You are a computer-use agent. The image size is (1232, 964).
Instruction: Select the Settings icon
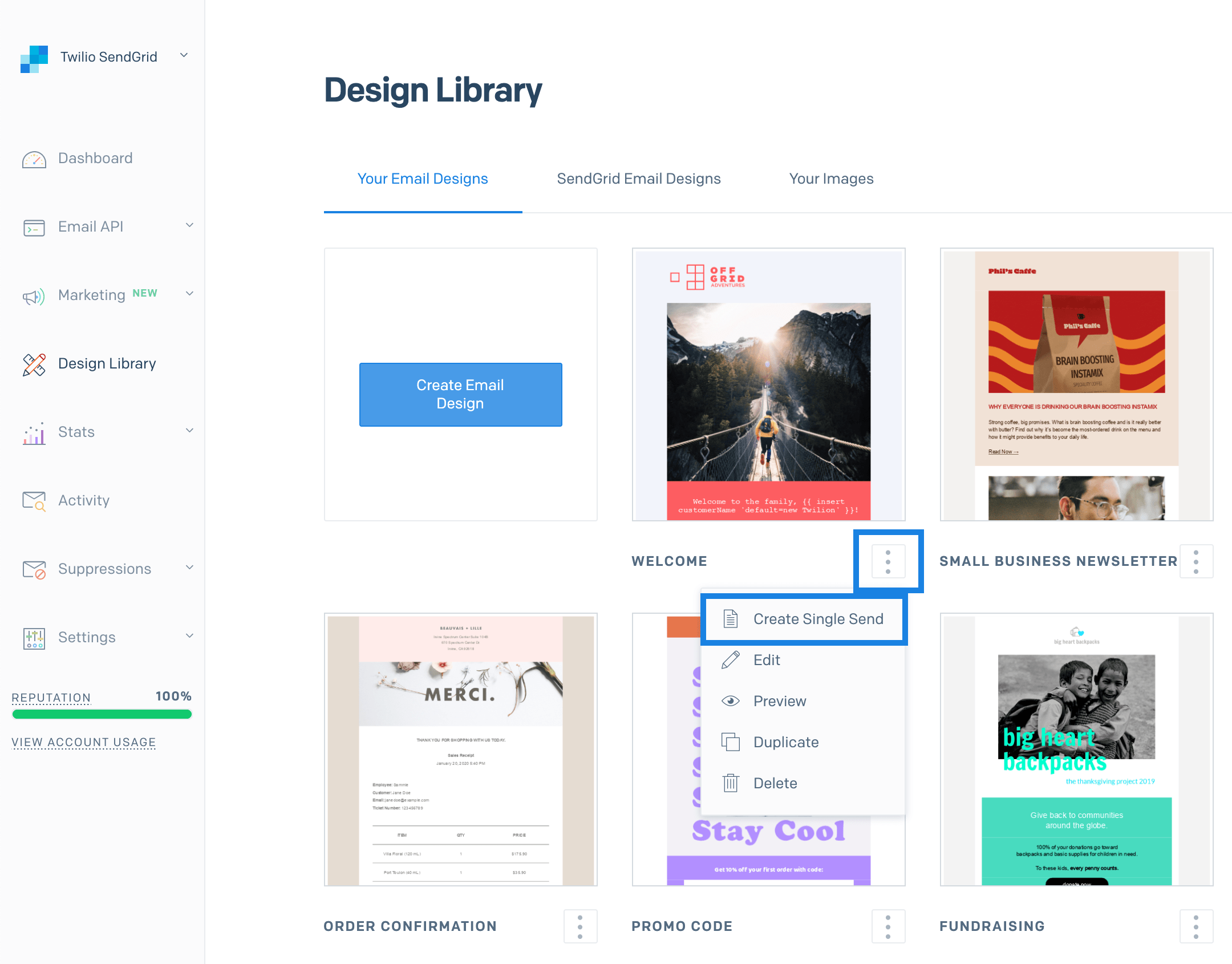[34, 638]
